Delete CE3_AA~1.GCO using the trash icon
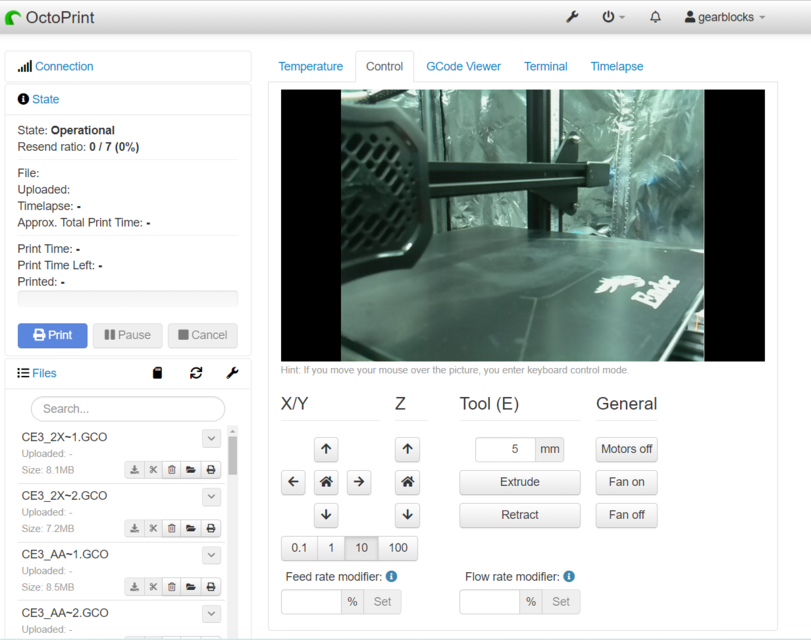 [x=172, y=587]
